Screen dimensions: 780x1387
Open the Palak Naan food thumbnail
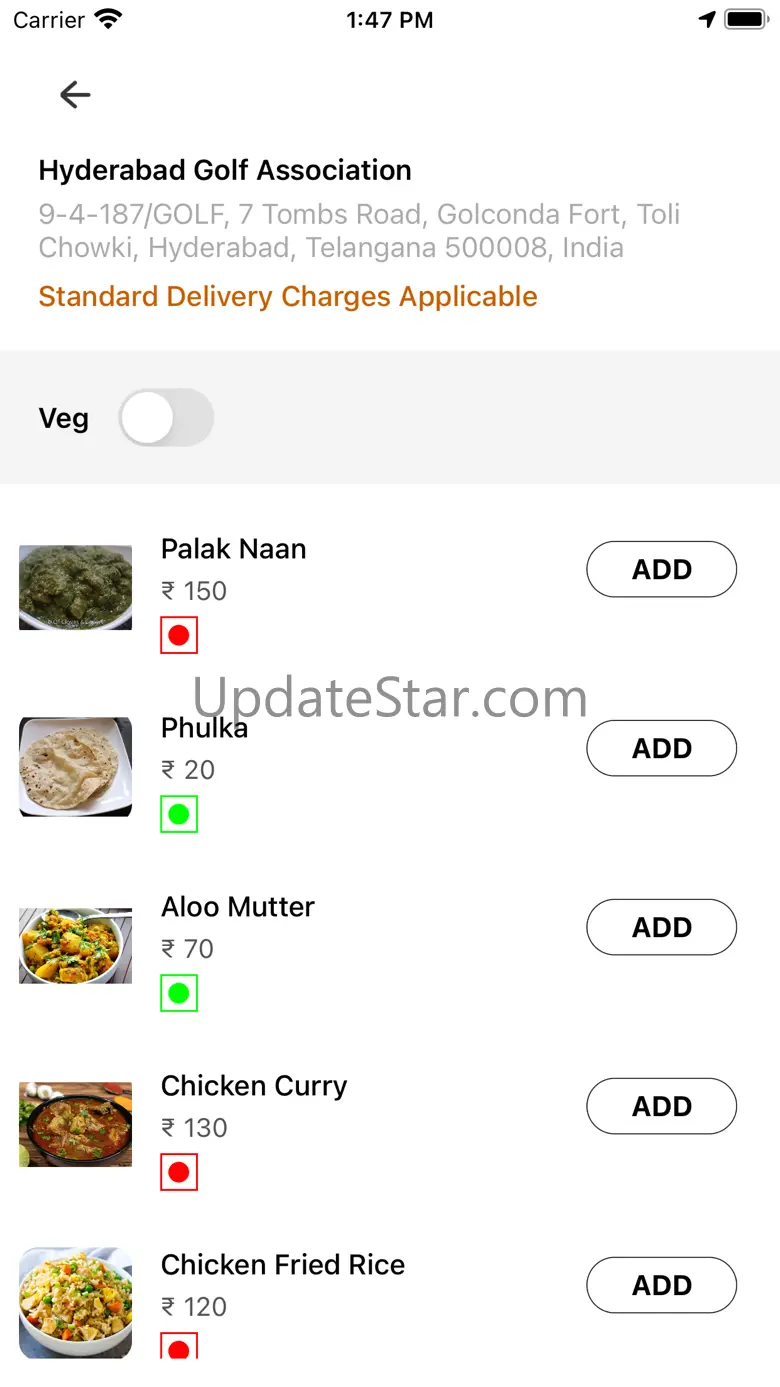75,587
